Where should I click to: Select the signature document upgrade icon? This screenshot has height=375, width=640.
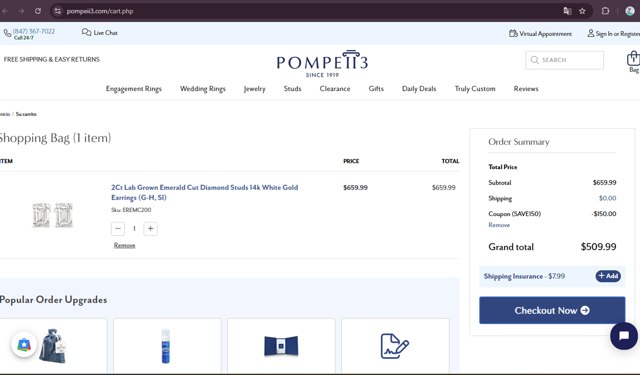pyautogui.click(x=394, y=346)
